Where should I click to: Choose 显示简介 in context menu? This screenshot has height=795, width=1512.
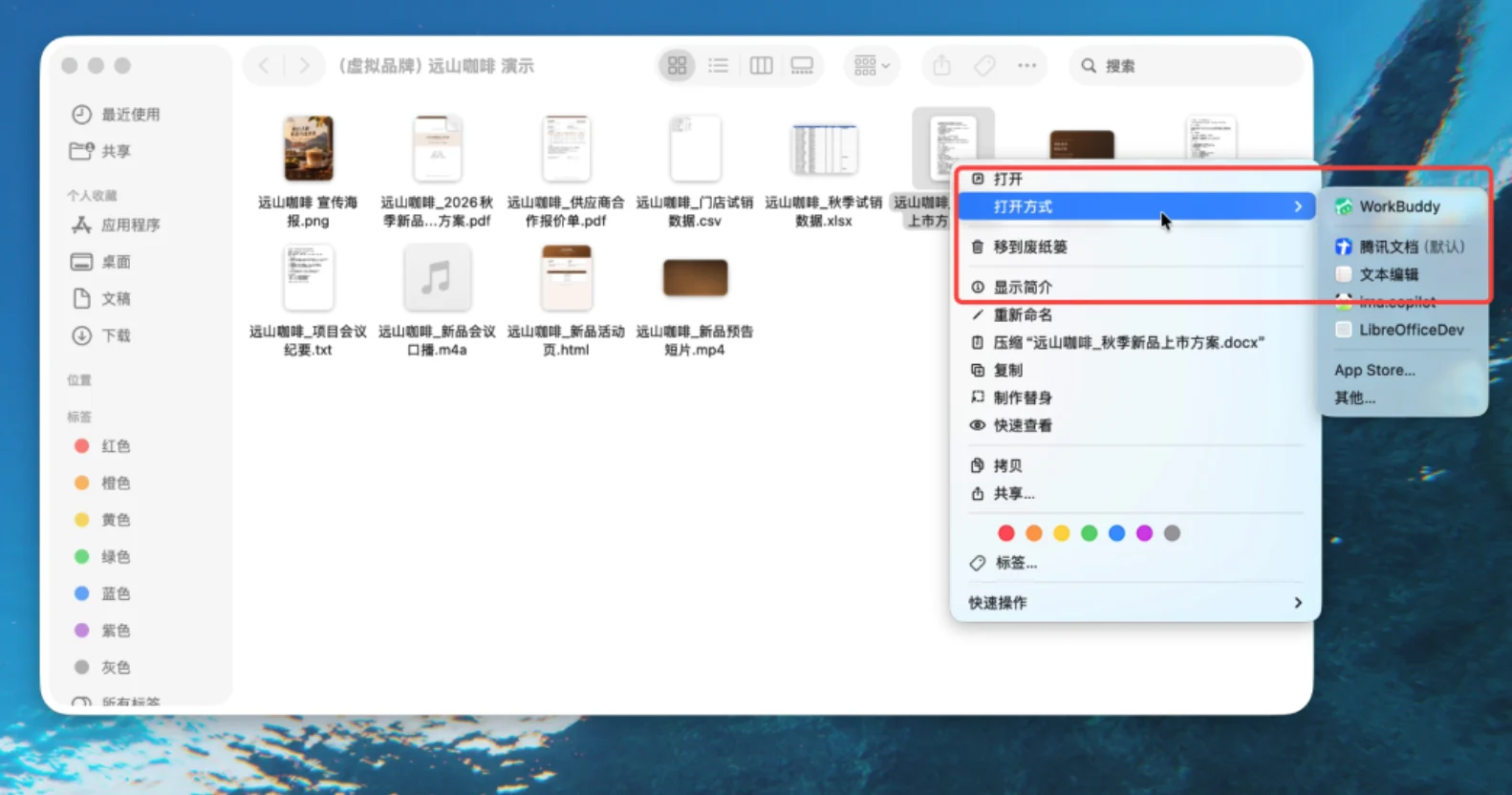[1135, 287]
